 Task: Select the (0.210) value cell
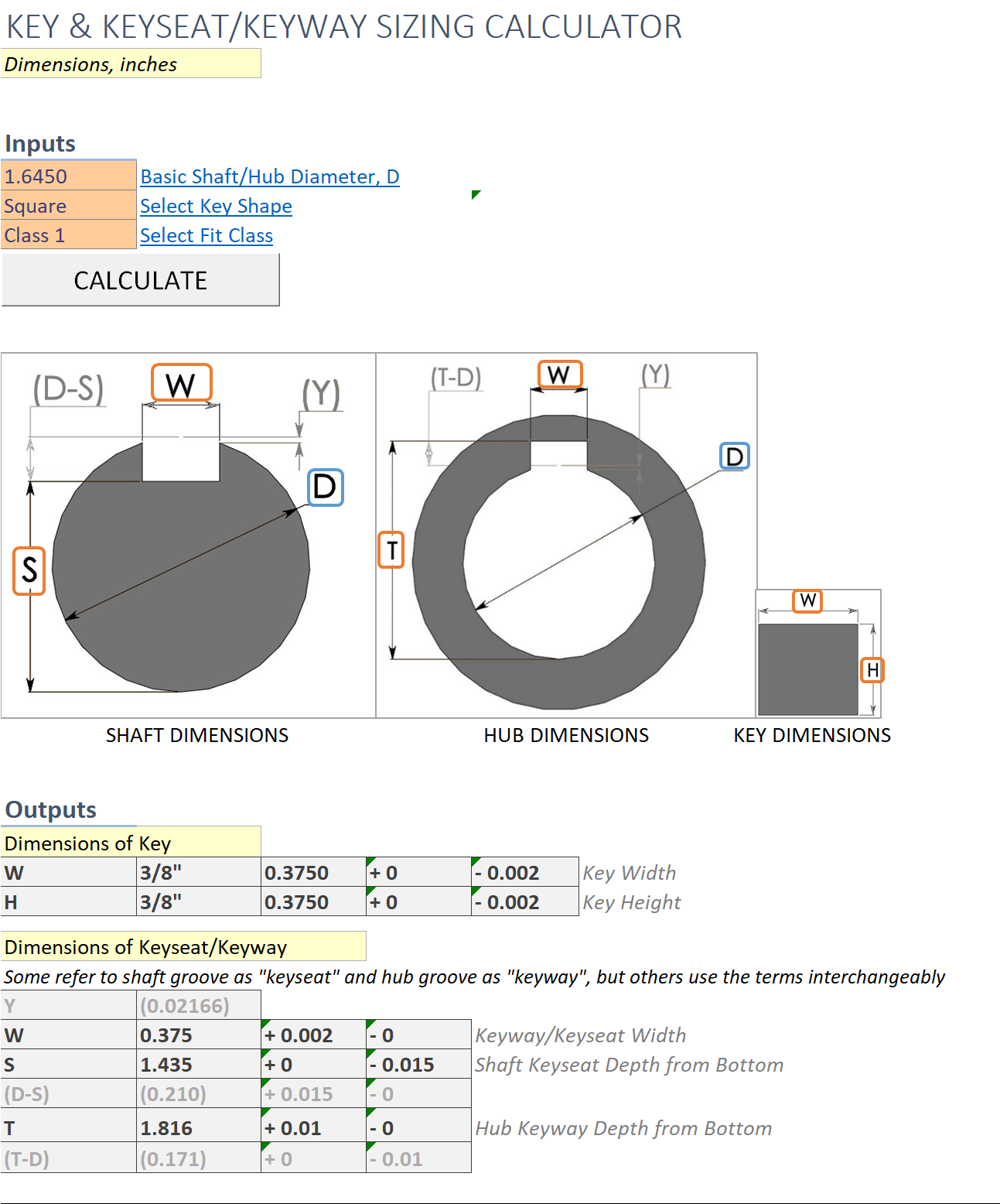pos(199,1093)
